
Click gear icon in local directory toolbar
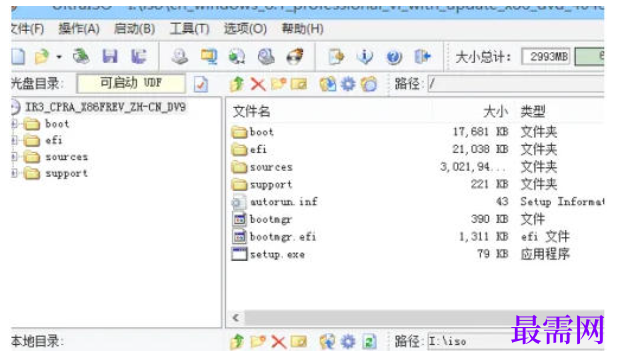[x=348, y=341]
